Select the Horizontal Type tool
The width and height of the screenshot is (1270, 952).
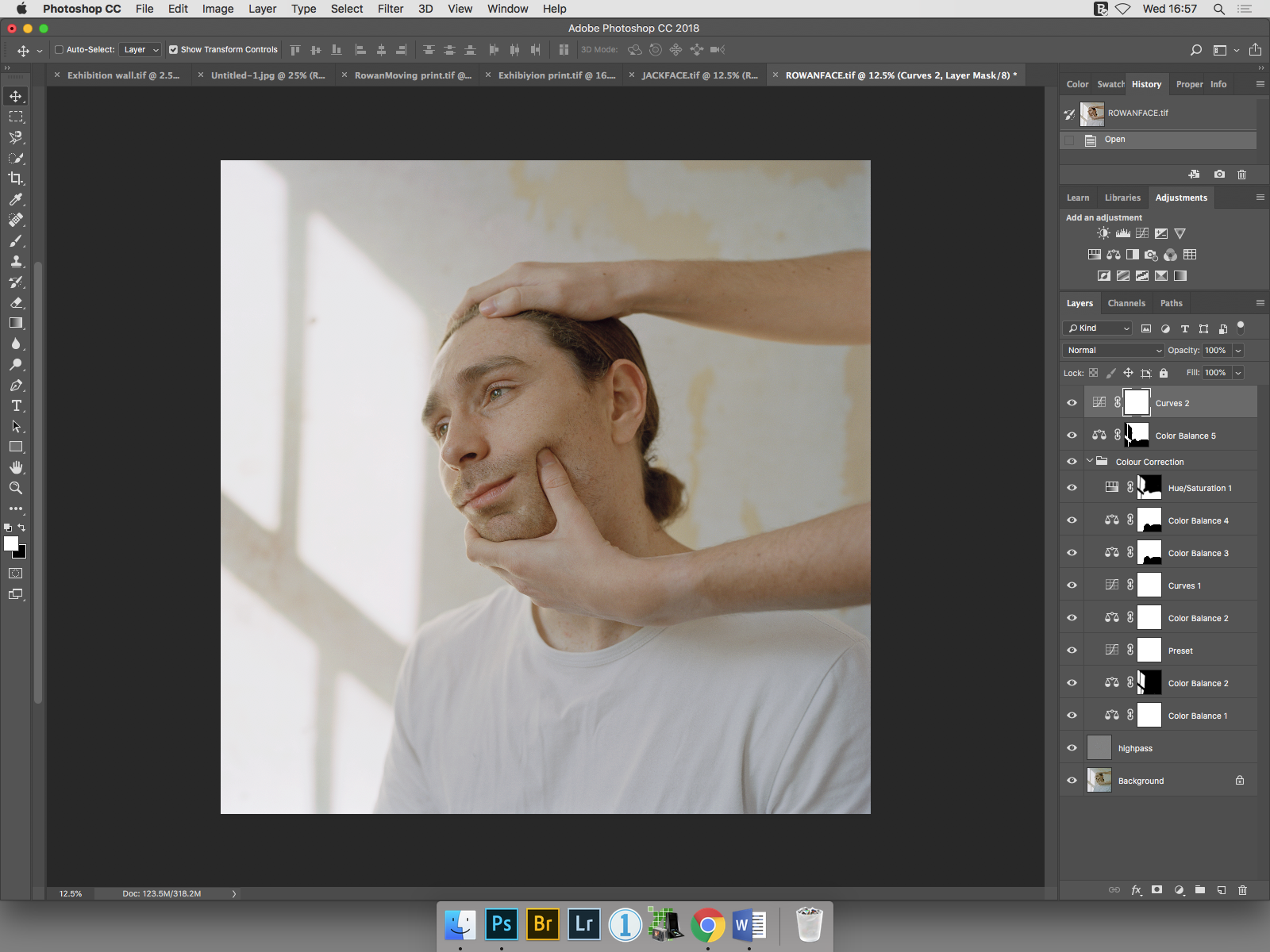(x=16, y=405)
